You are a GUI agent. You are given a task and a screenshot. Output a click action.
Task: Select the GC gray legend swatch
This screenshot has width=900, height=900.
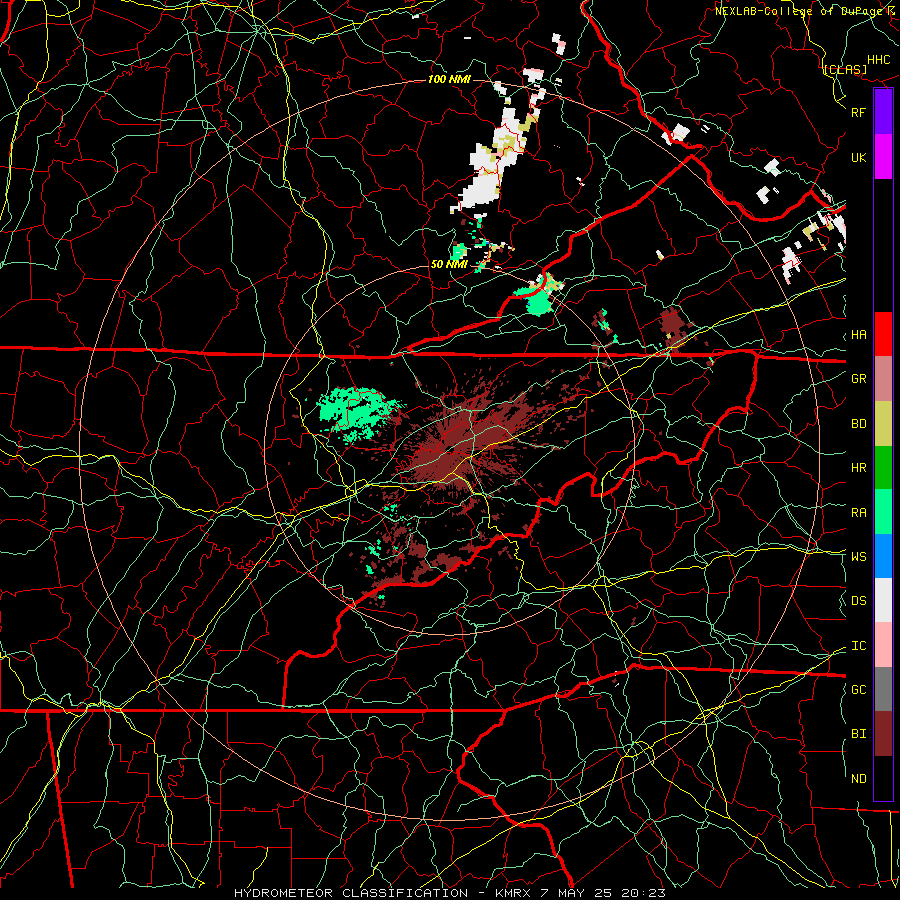point(883,689)
